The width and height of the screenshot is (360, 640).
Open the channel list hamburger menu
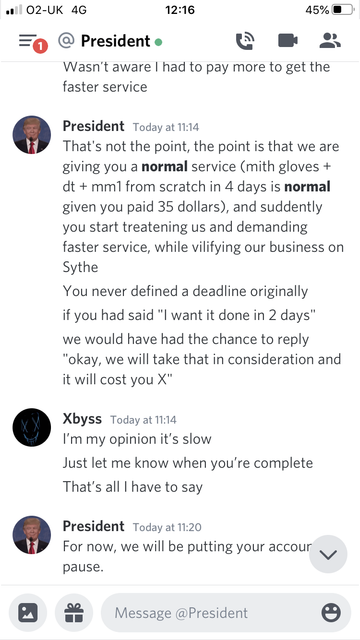tap(27, 41)
